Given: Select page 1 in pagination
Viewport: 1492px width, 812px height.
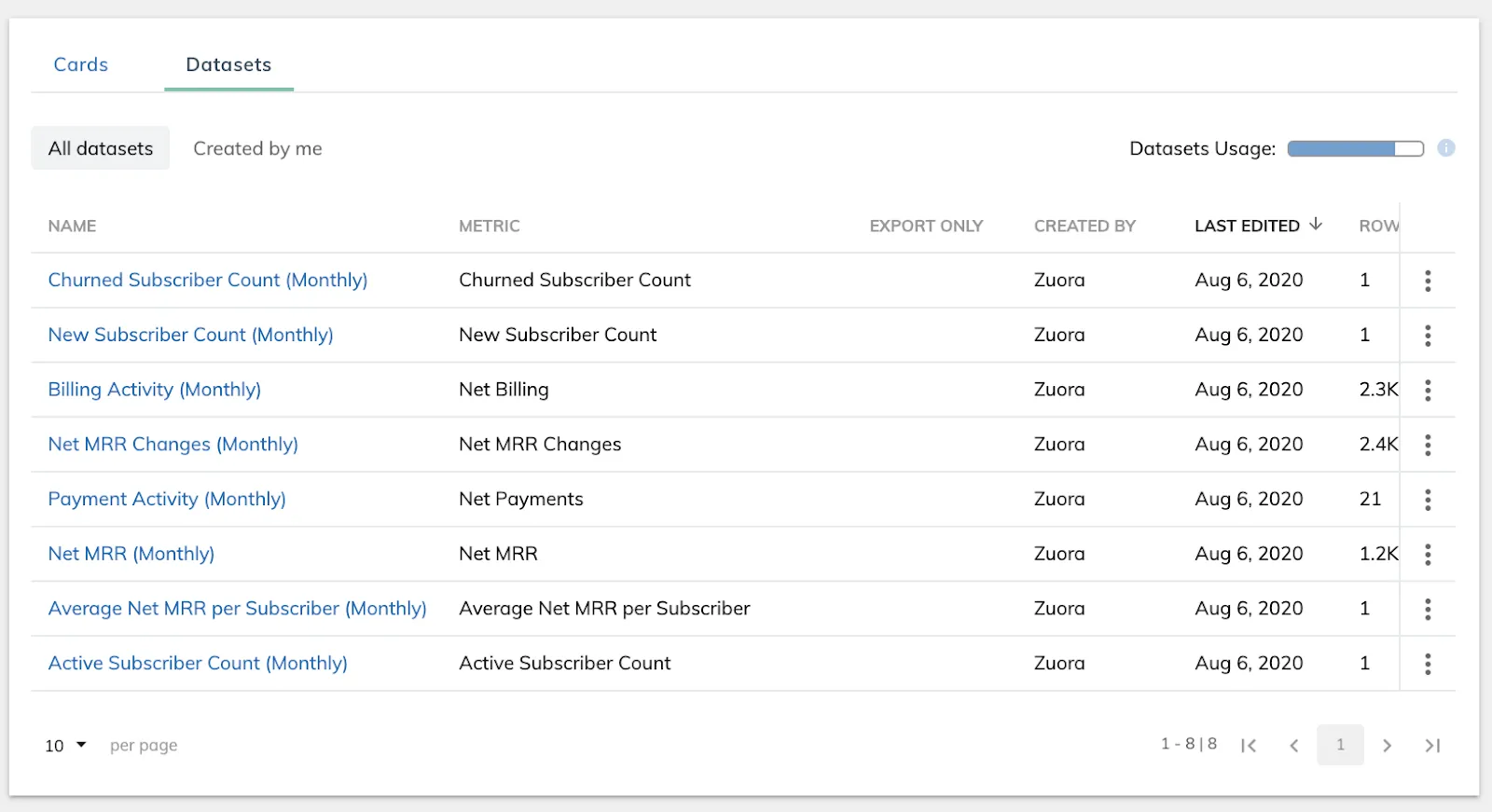Looking at the screenshot, I should (1340, 745).
